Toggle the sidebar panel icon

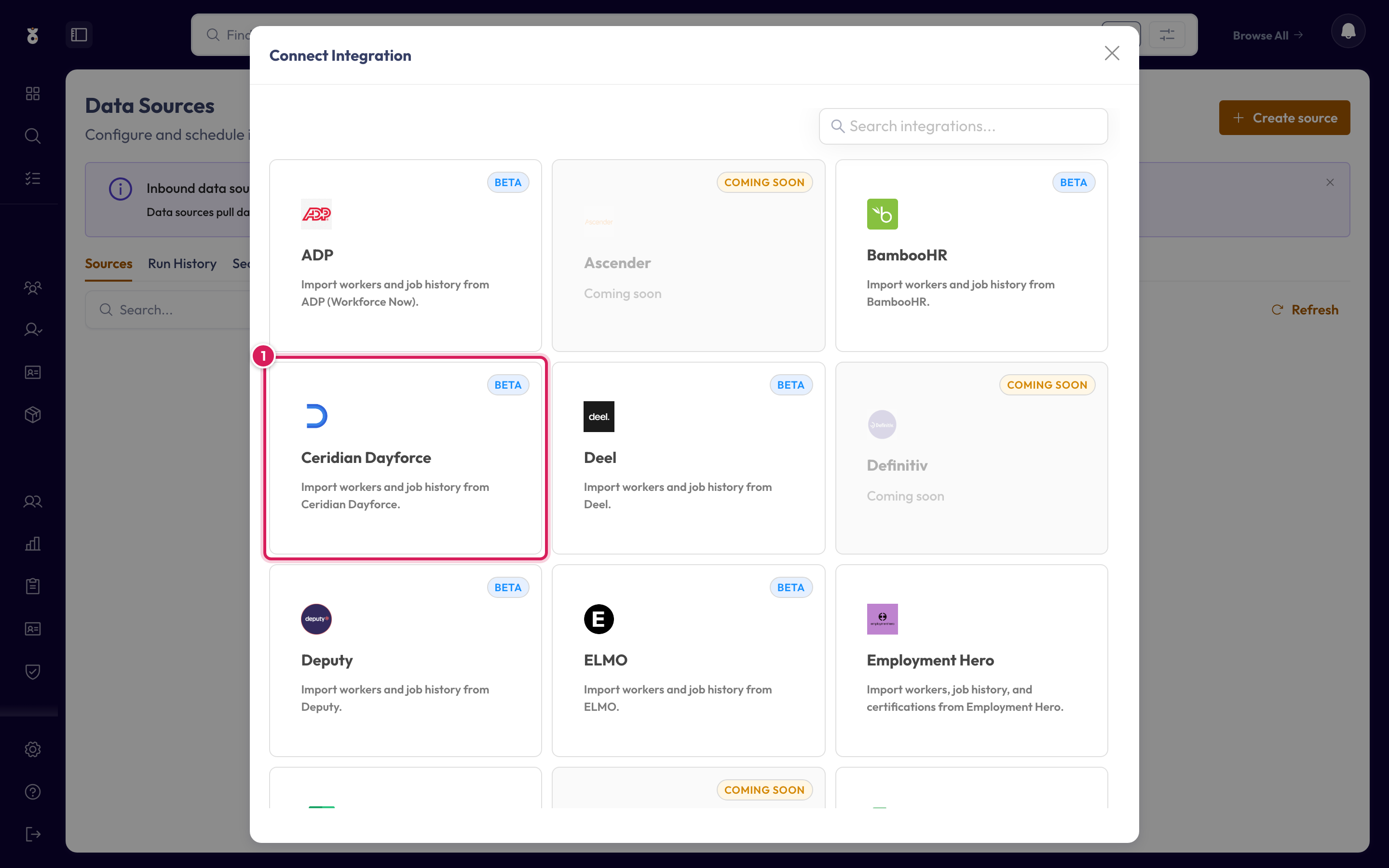(79, 35)
